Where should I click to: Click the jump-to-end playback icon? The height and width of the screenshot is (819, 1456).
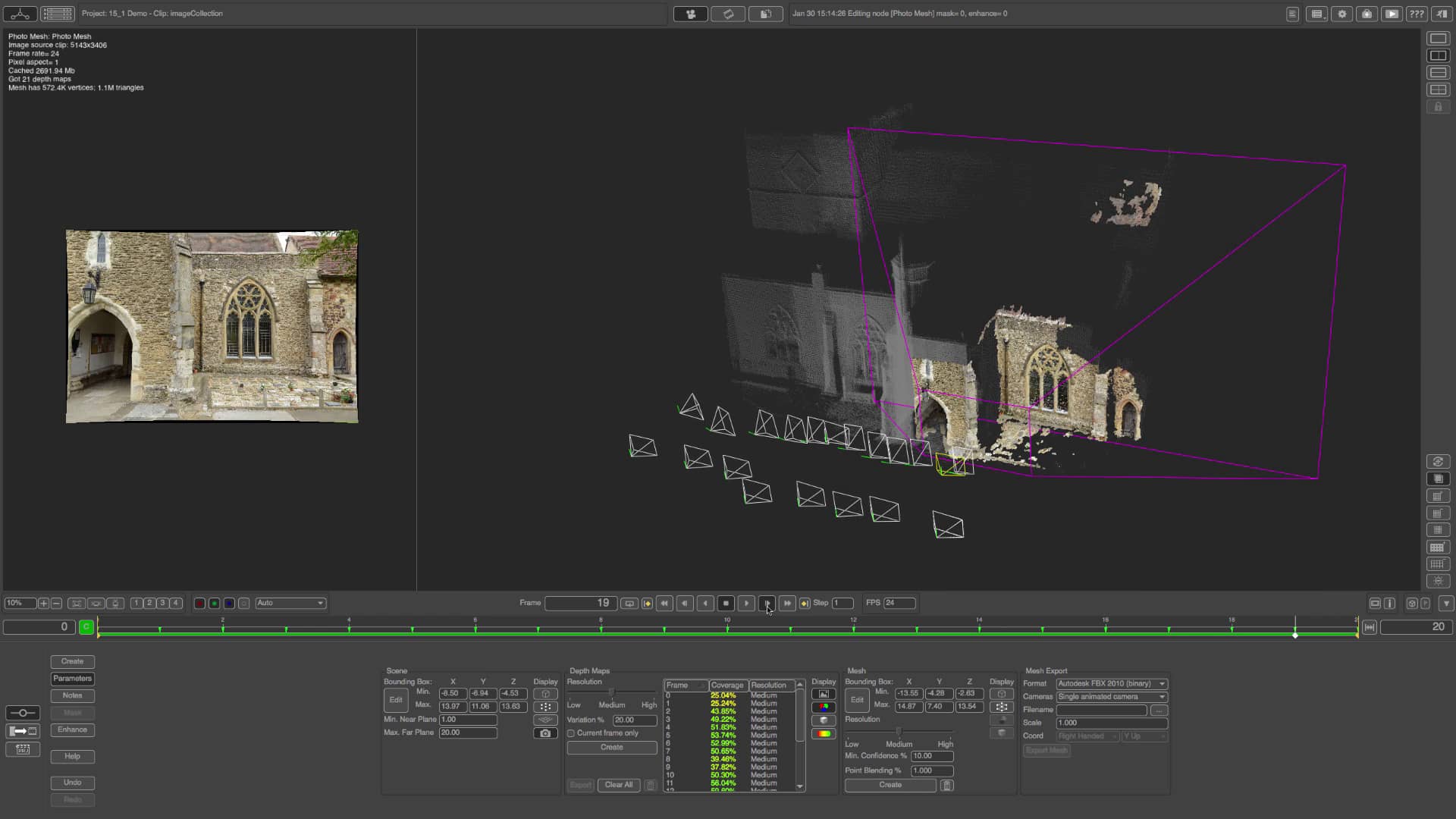tap(787, 603)
